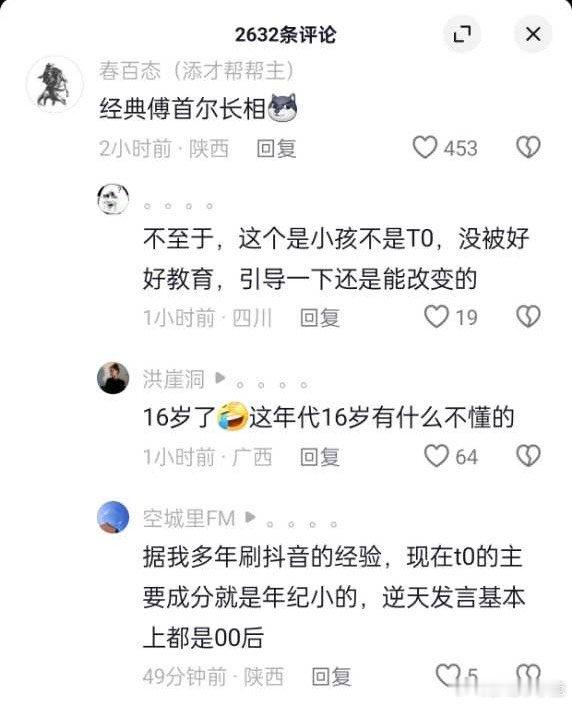The width and height of the screenshot is (572, 704).
Task: Like the comment with 453 likes
Action: click(425, 147)
